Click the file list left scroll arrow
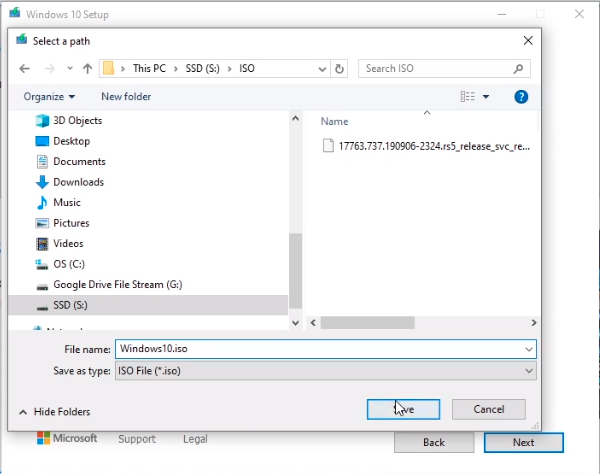Image resolution: width=600 pixels, height=474 pixels. tap(313, 323)
